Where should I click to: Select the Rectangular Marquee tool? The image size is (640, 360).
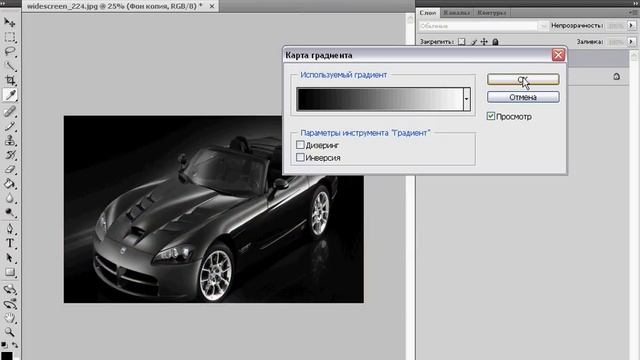10,37
